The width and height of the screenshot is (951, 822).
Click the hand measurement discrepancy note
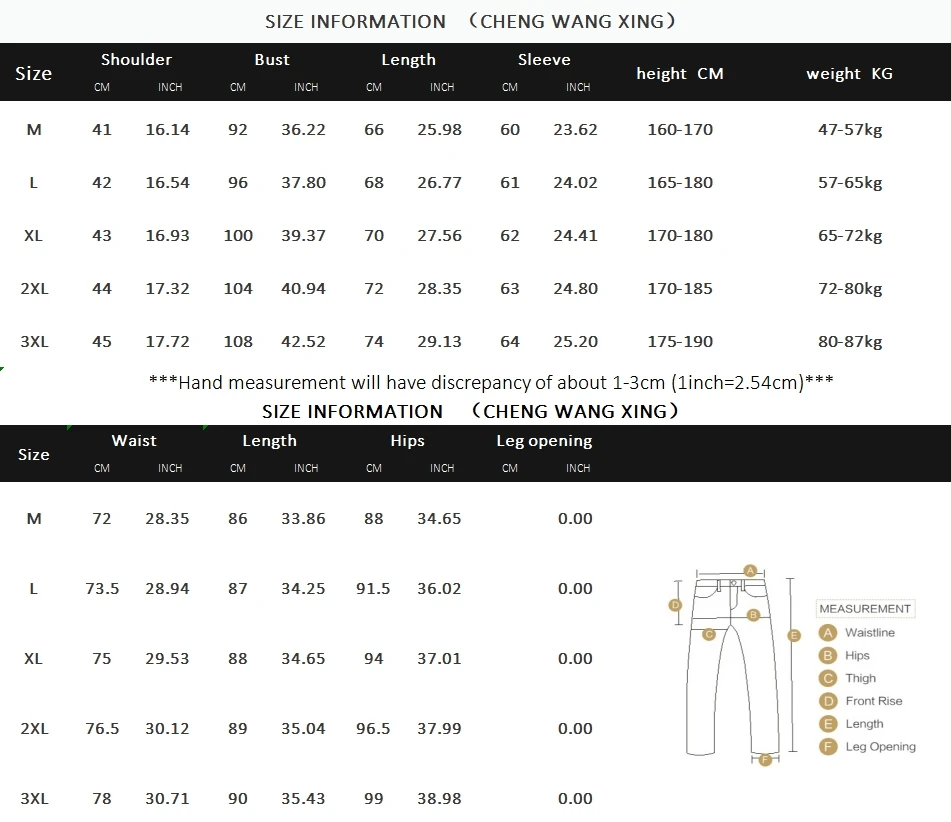[491, 383]
